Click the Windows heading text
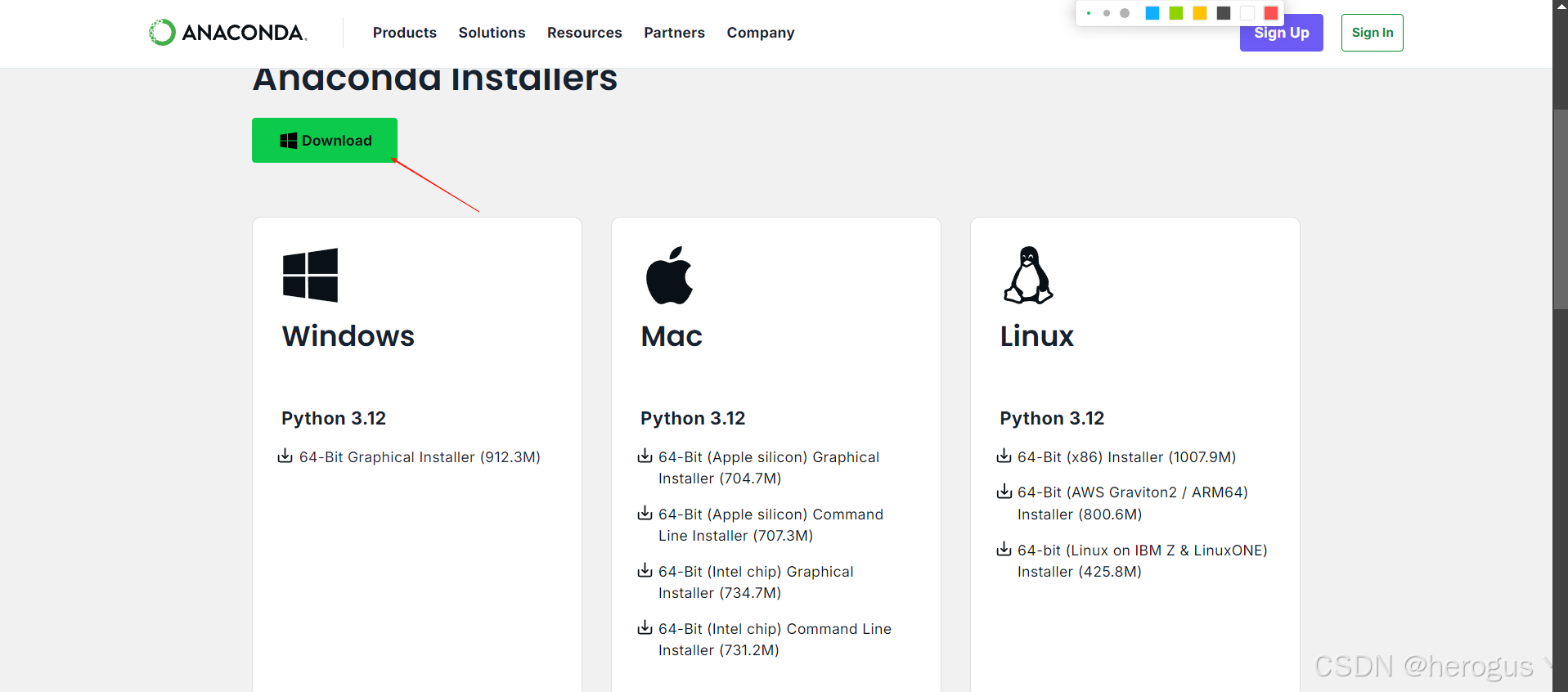The width and height of the screenshot is (1568, 692). [348, 336]
